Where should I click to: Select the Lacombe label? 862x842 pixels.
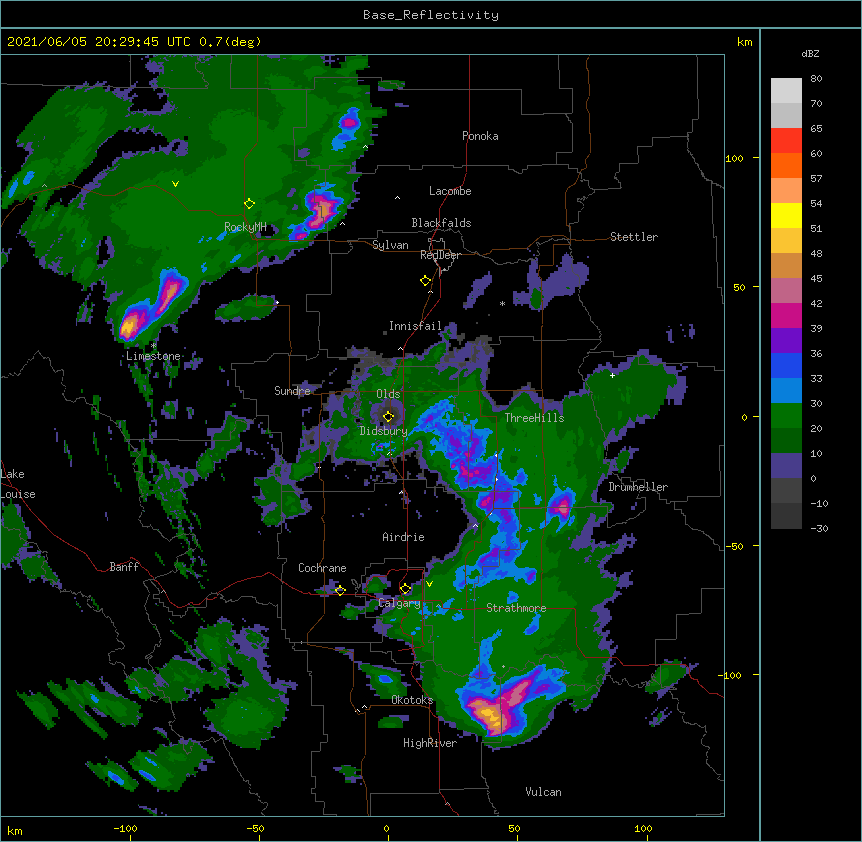[x=450, y=191]
